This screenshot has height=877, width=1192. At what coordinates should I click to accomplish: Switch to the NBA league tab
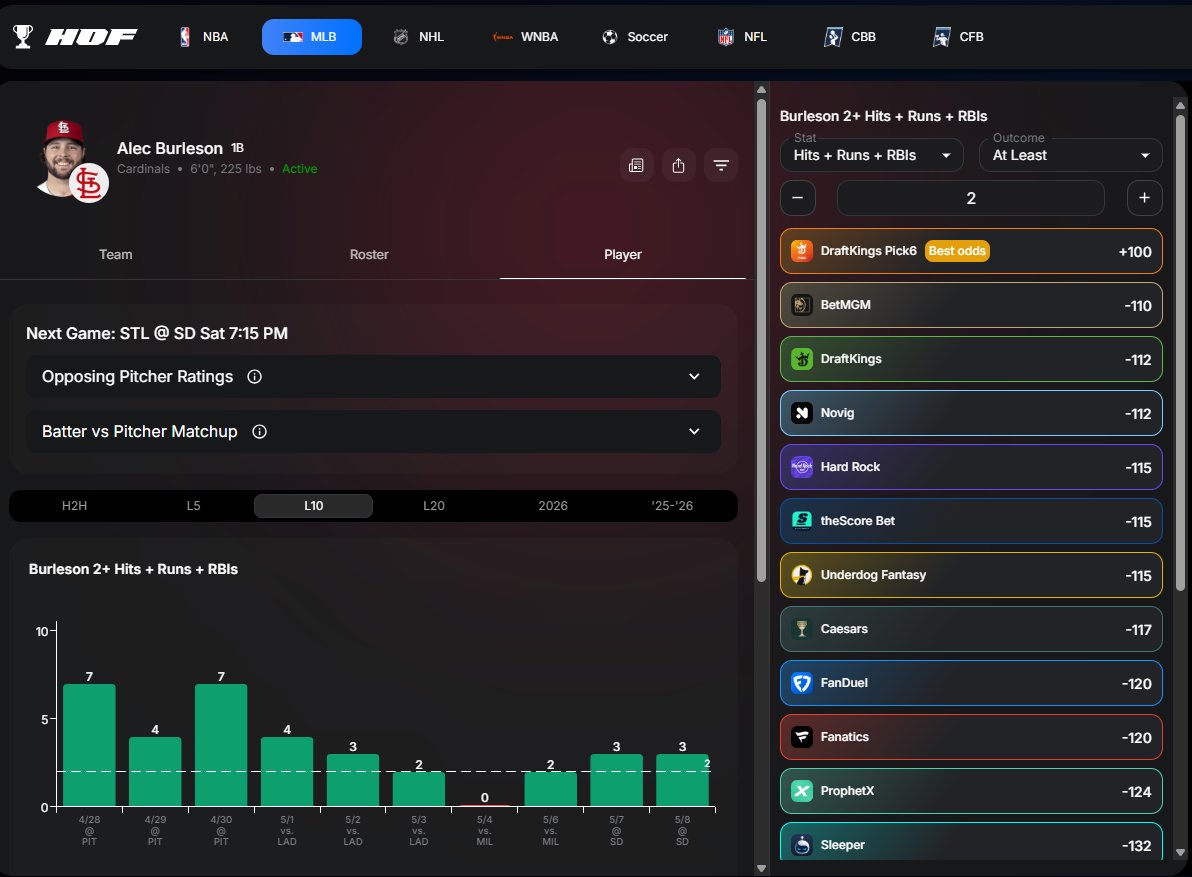pyautogui.click(x=204, y=36)
